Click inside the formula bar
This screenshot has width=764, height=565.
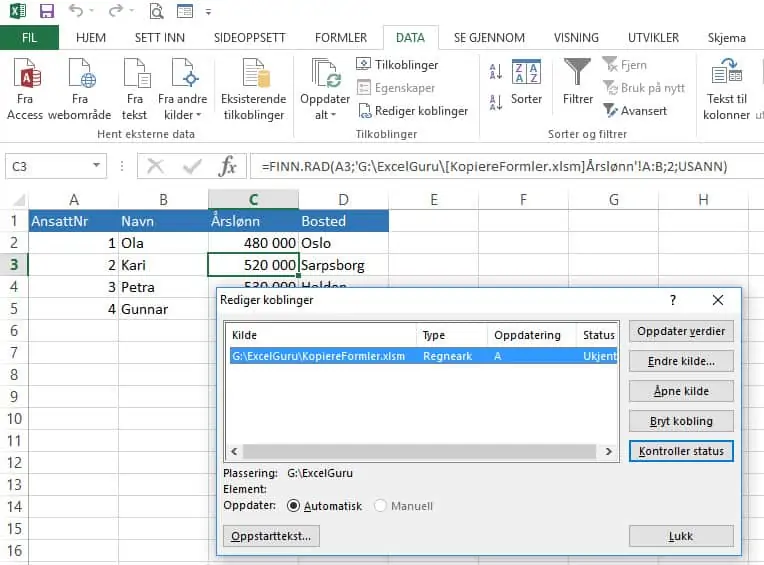pyautogui.click(x=507, y=167)
